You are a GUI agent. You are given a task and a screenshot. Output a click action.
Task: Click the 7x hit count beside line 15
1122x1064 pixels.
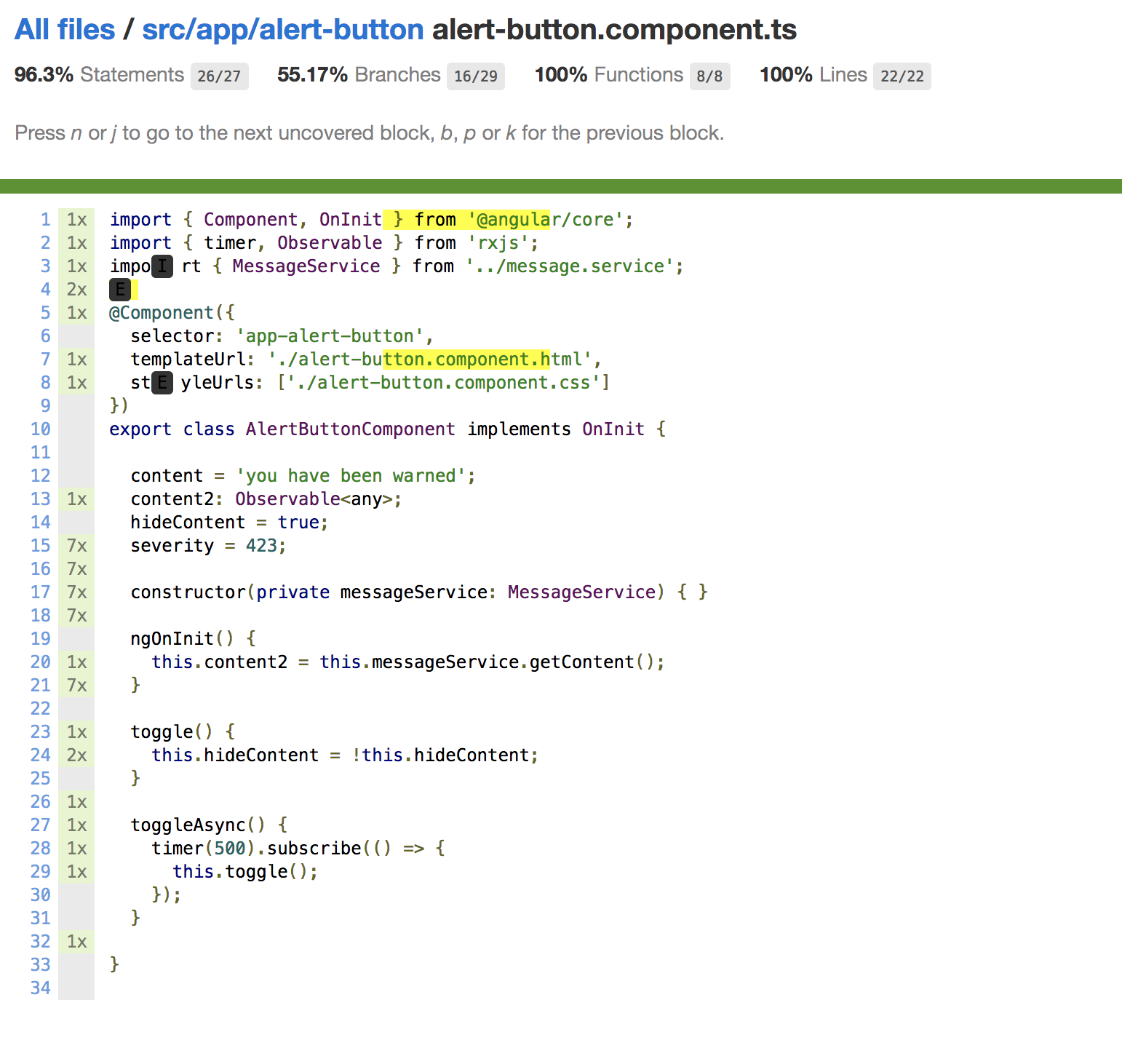(76, 546)
